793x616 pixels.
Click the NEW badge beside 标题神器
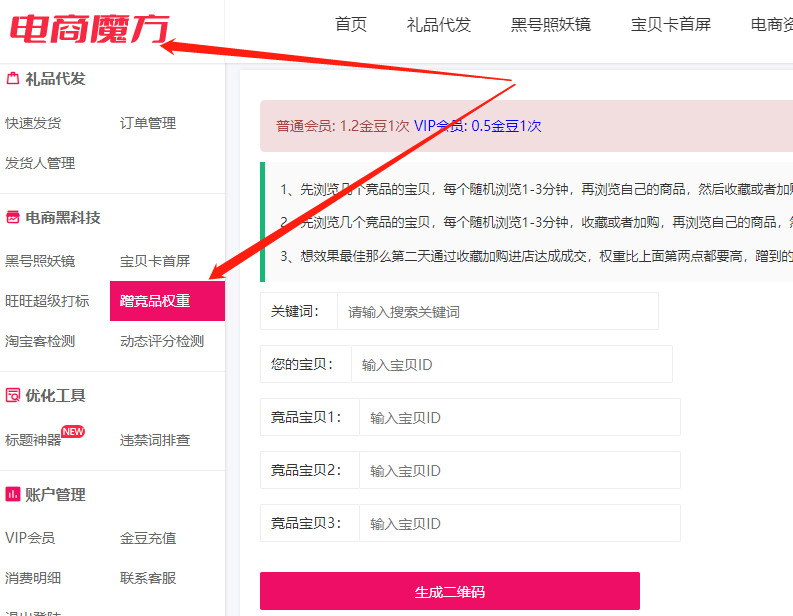coord(73,431)
